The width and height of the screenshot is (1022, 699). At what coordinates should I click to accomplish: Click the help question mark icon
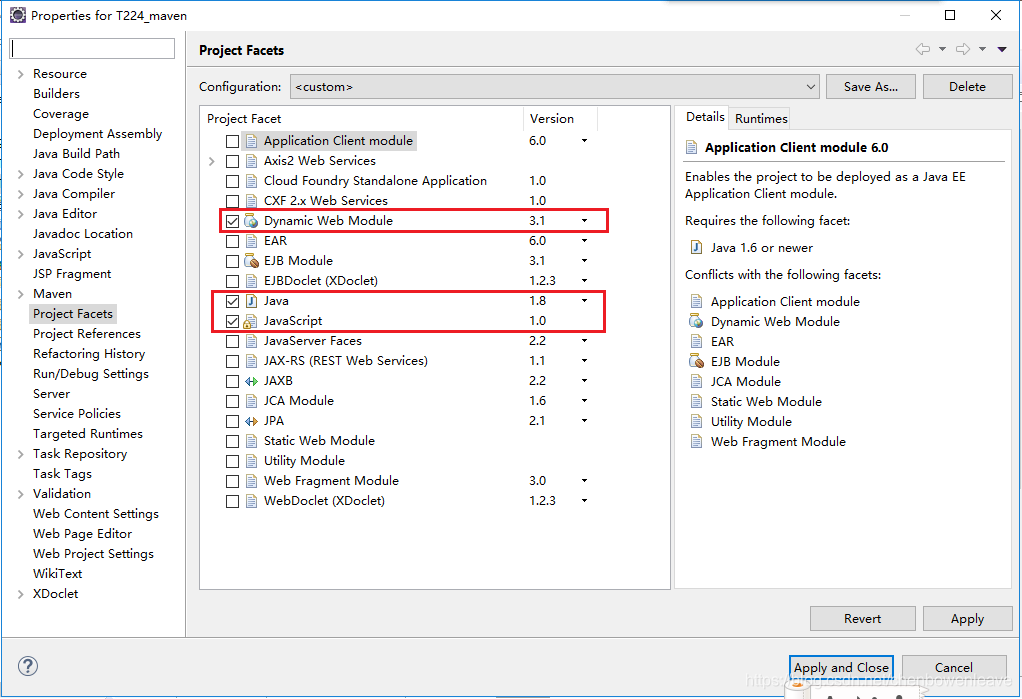click(x=27, y=666)
